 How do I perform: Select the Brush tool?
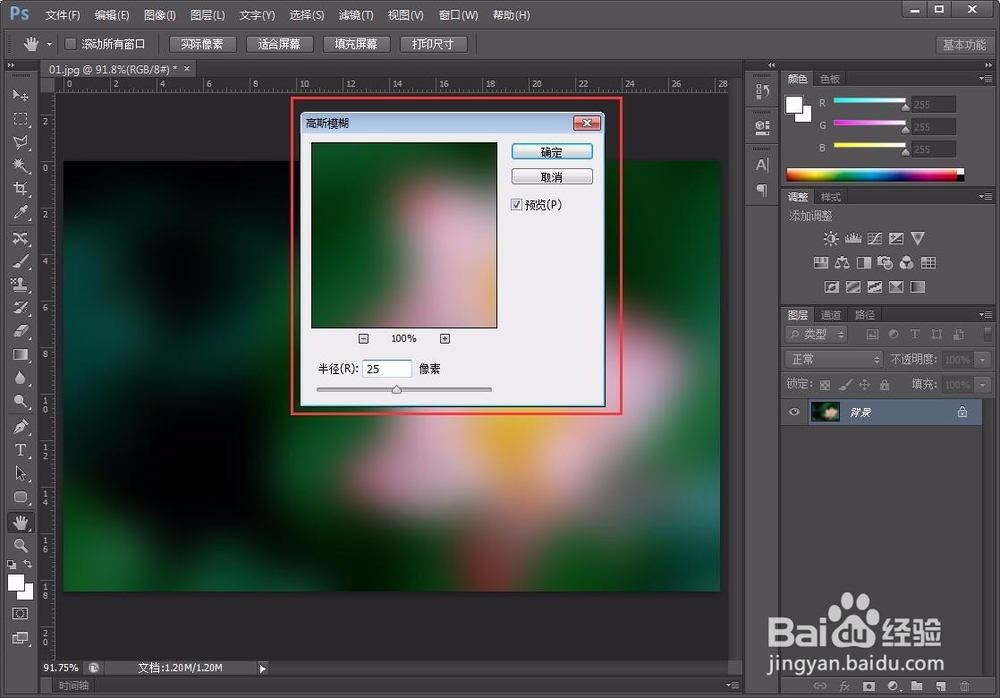click(21, 262)
